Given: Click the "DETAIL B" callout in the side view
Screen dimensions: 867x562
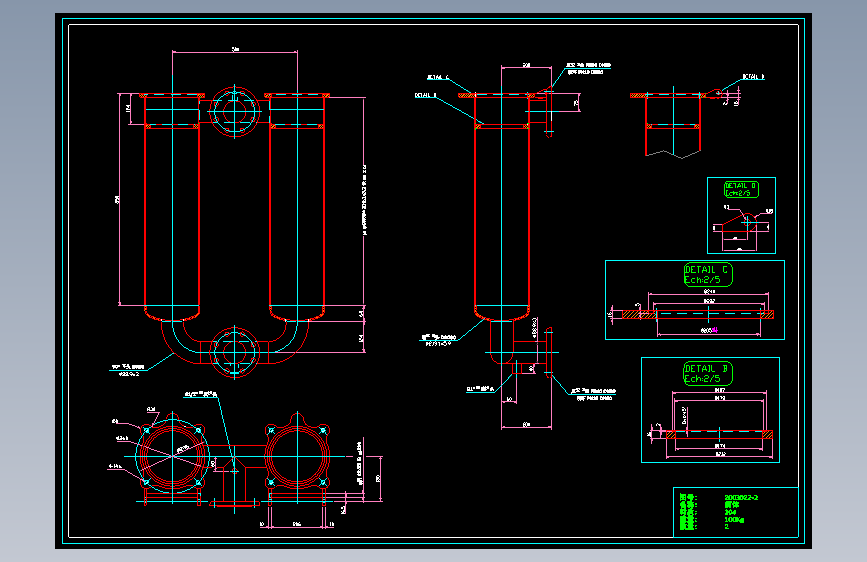Looking at the screenshot, I should pyautogui.click(x=426, y=95).
